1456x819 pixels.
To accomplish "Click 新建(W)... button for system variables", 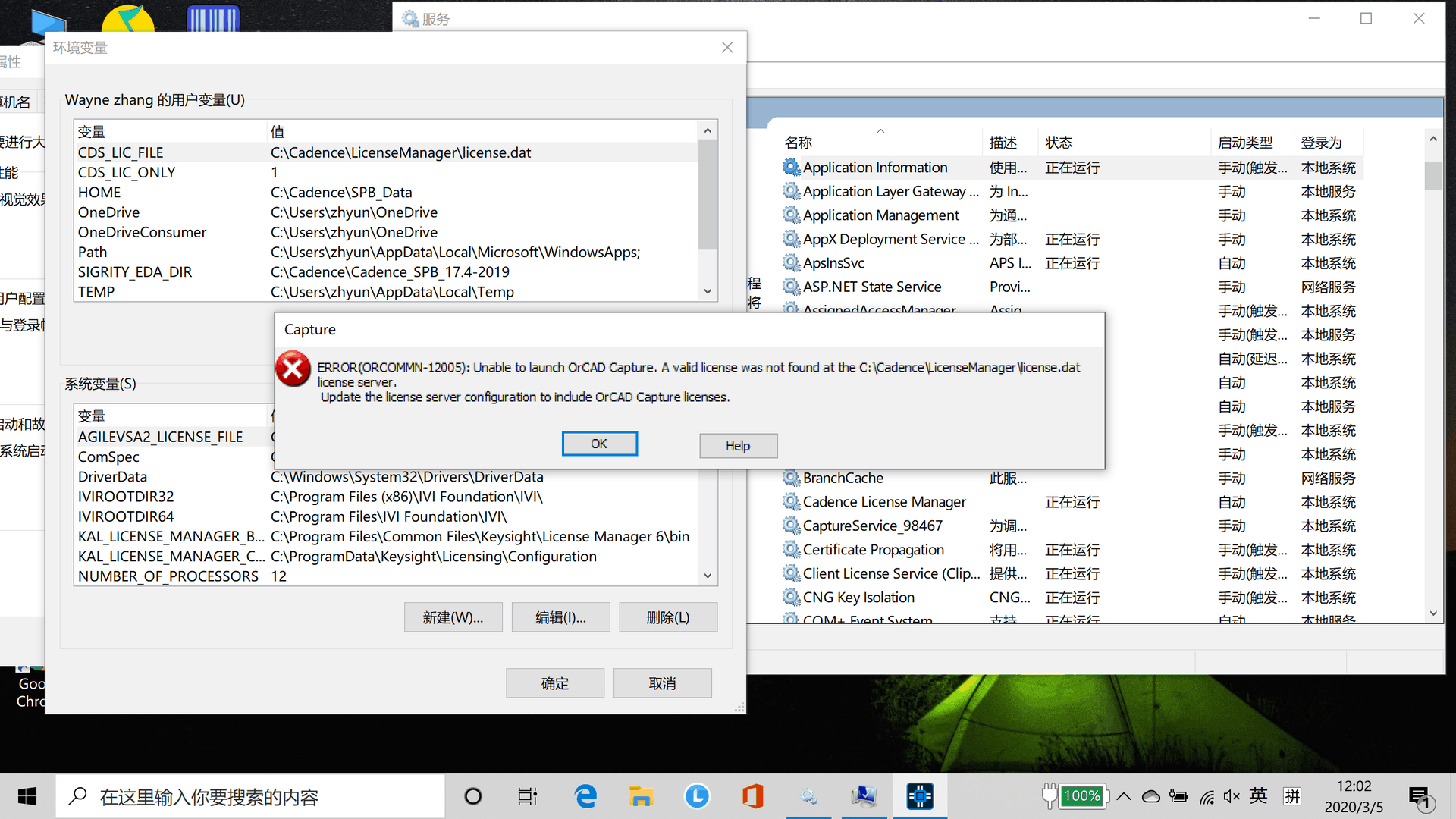I will click(453, 617).
